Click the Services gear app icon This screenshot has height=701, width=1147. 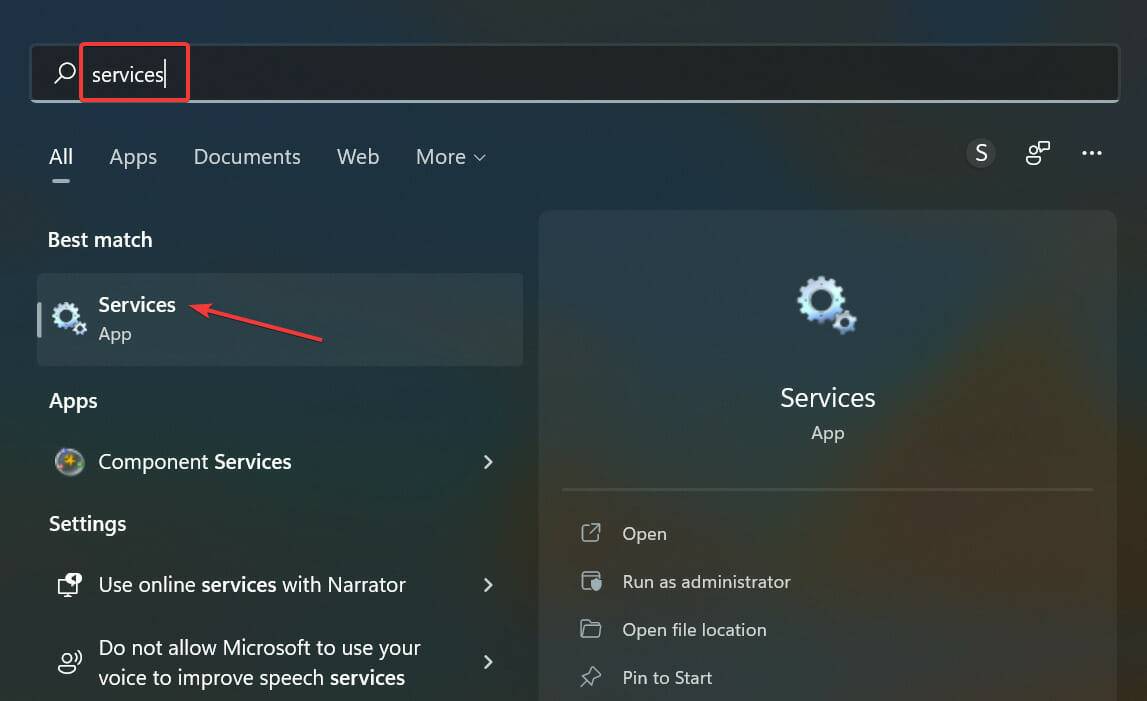pos(67,317)
